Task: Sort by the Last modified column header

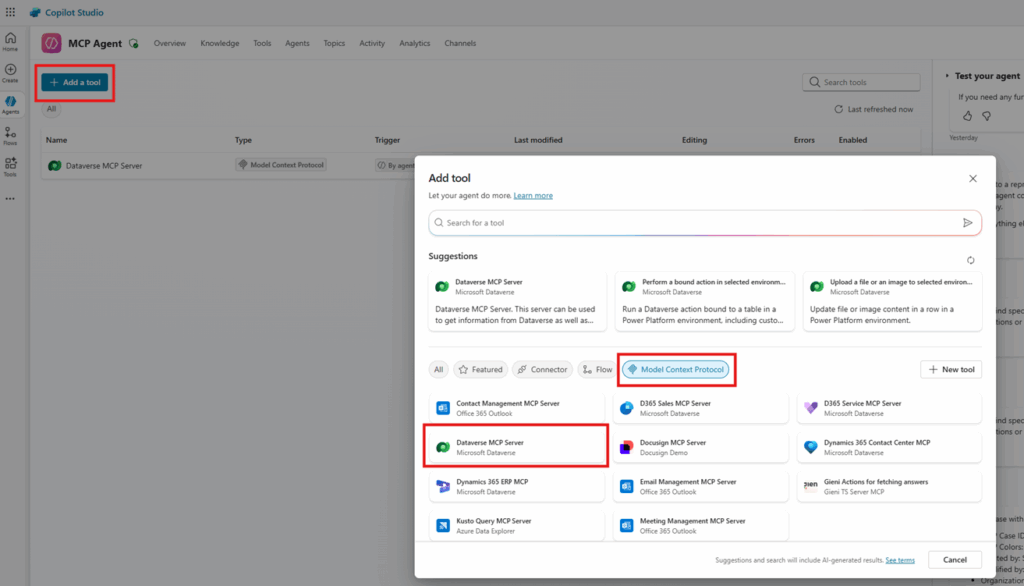Action: tap(538, 140)
